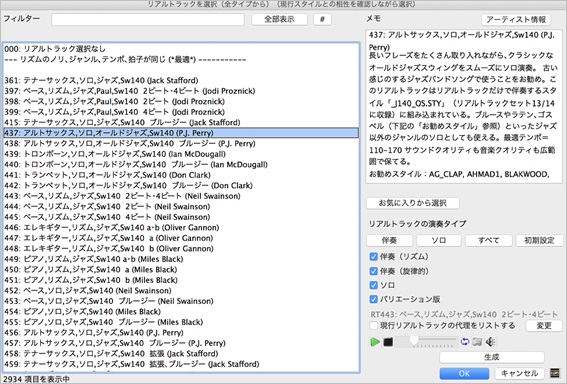This screenshot has height=384, width=567.
Task: Select 446: エレキギター a·b (Oliver Gannon)
Action: click(181, 227)
